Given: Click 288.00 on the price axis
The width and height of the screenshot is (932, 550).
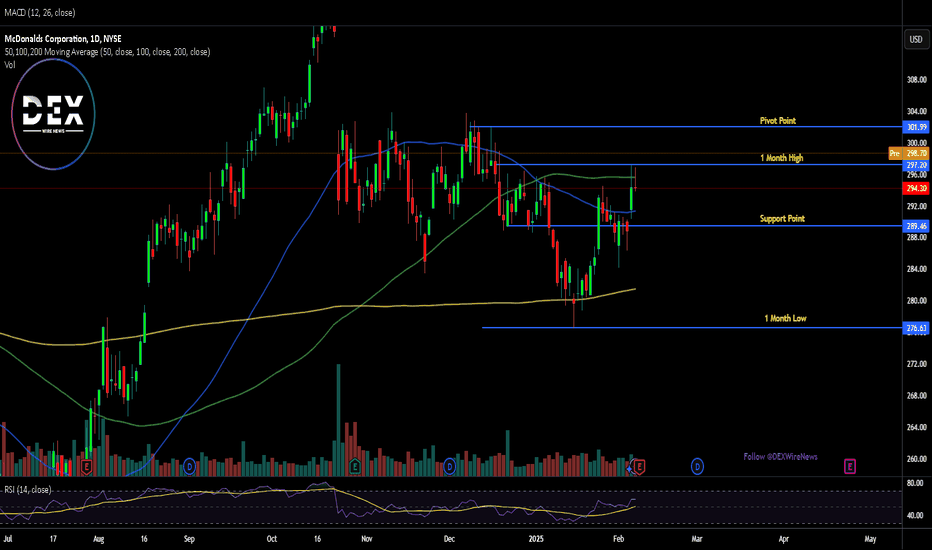Looking at the screenshot, I should coord(917,237).
